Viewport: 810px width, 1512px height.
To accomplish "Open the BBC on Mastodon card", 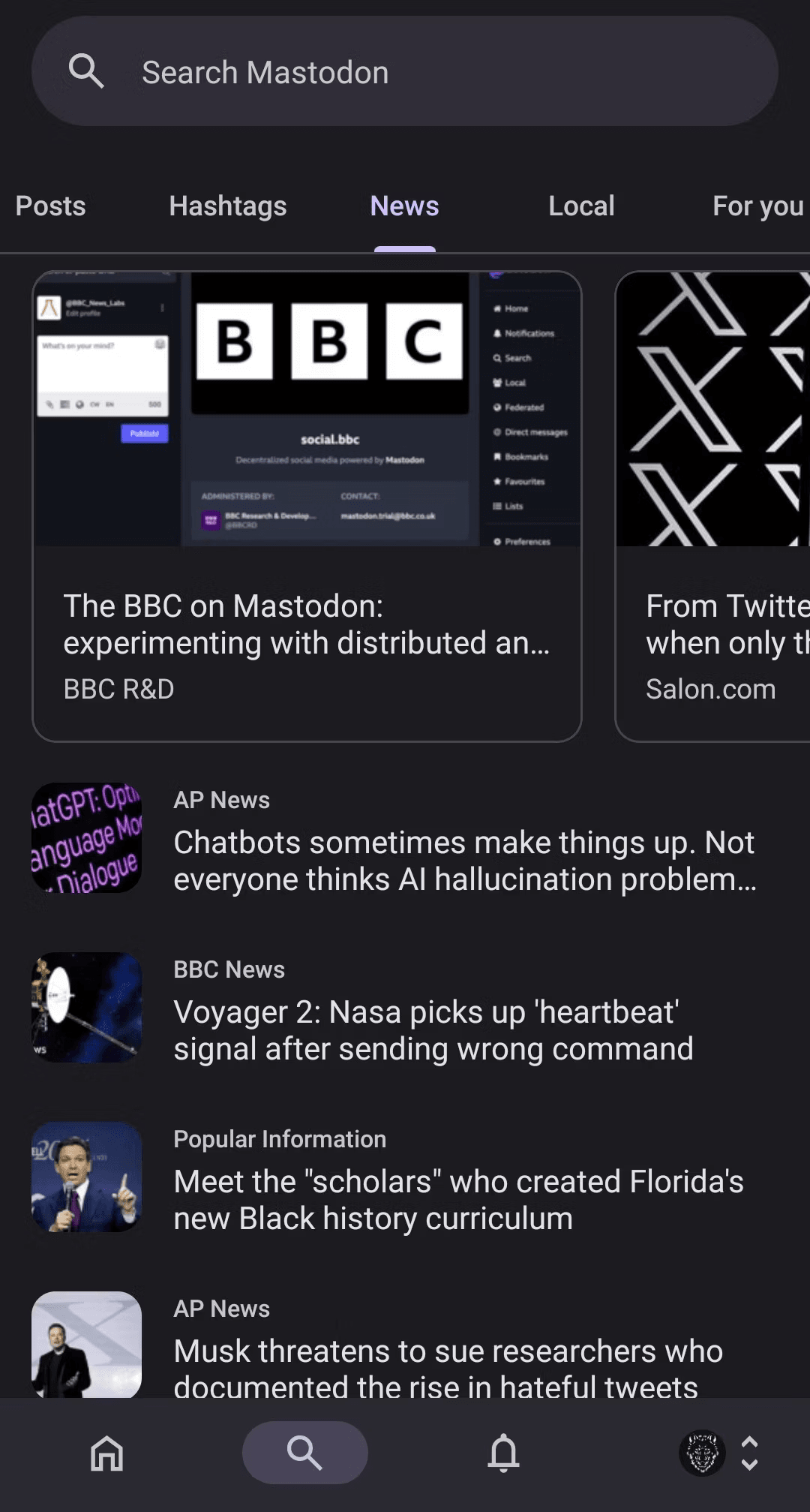I will [x=307, y=506].
